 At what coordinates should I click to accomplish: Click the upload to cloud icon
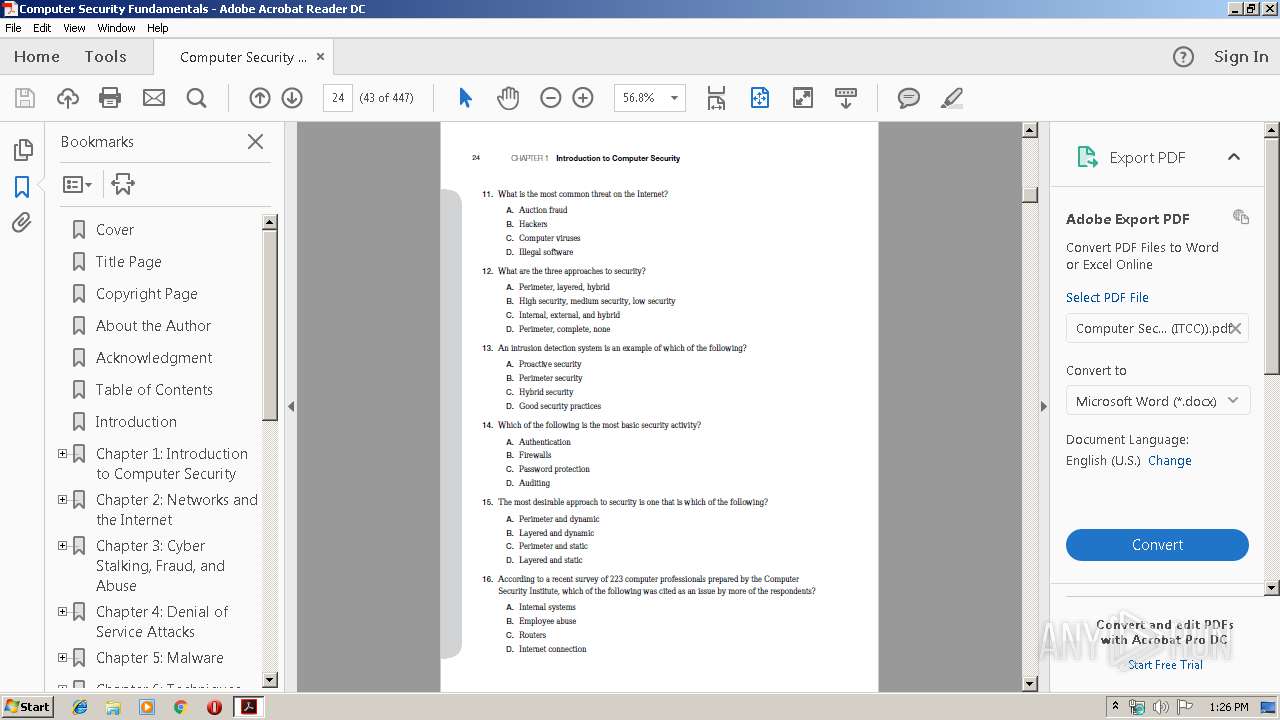click(x=68, y=98)
